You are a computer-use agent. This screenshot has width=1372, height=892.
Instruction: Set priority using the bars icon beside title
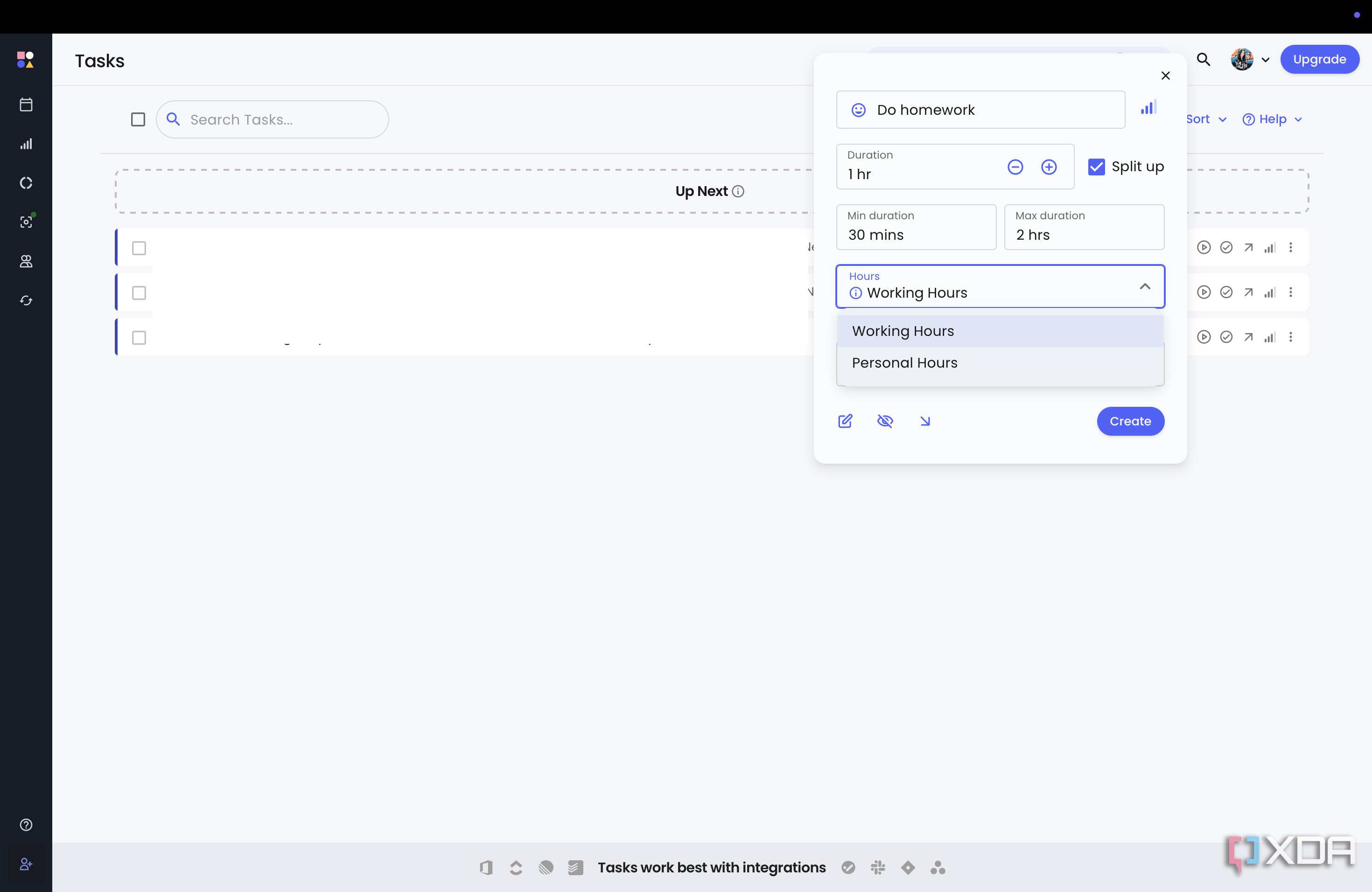[1148, 108]
